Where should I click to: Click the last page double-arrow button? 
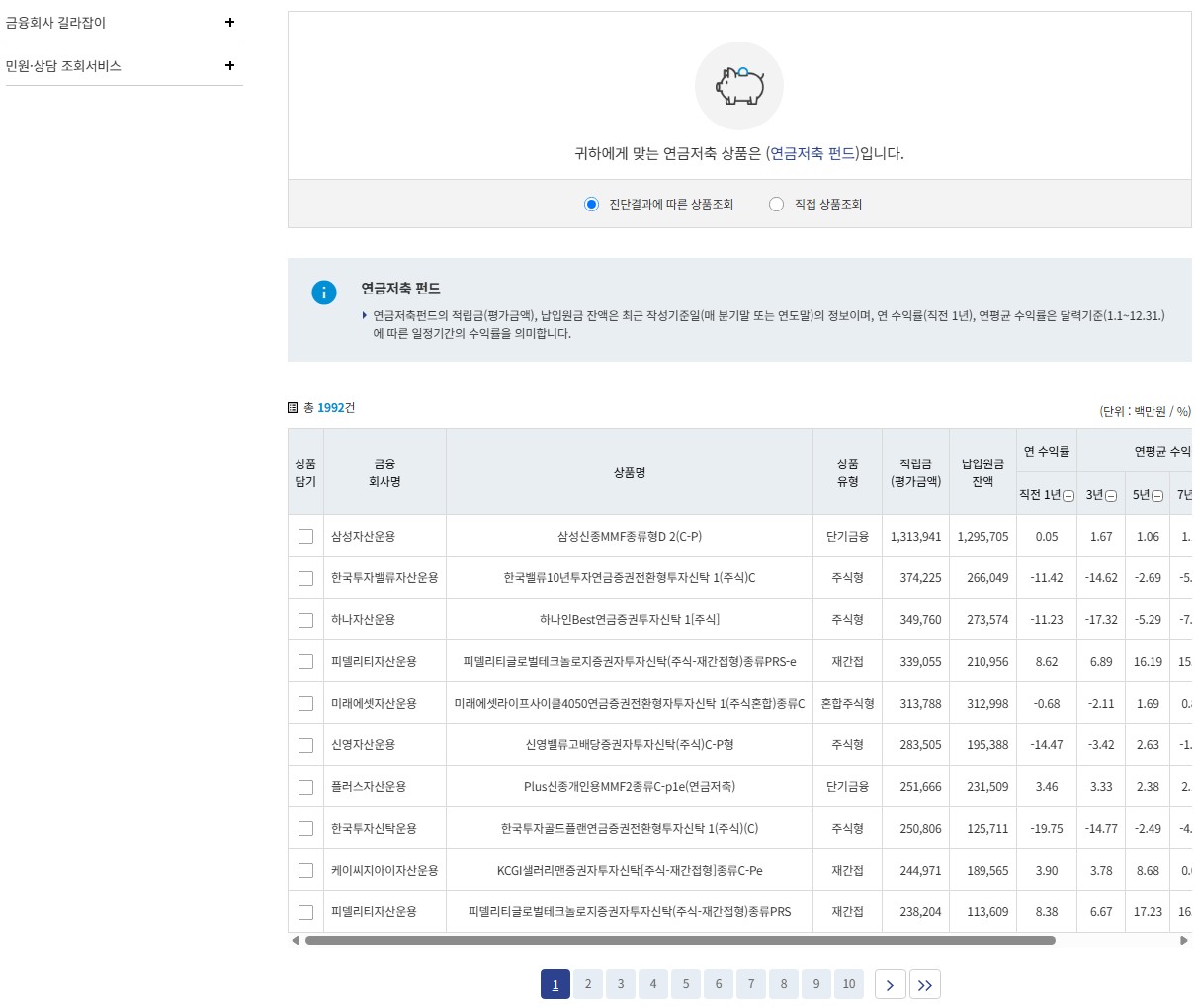click(x=925, y=984)
